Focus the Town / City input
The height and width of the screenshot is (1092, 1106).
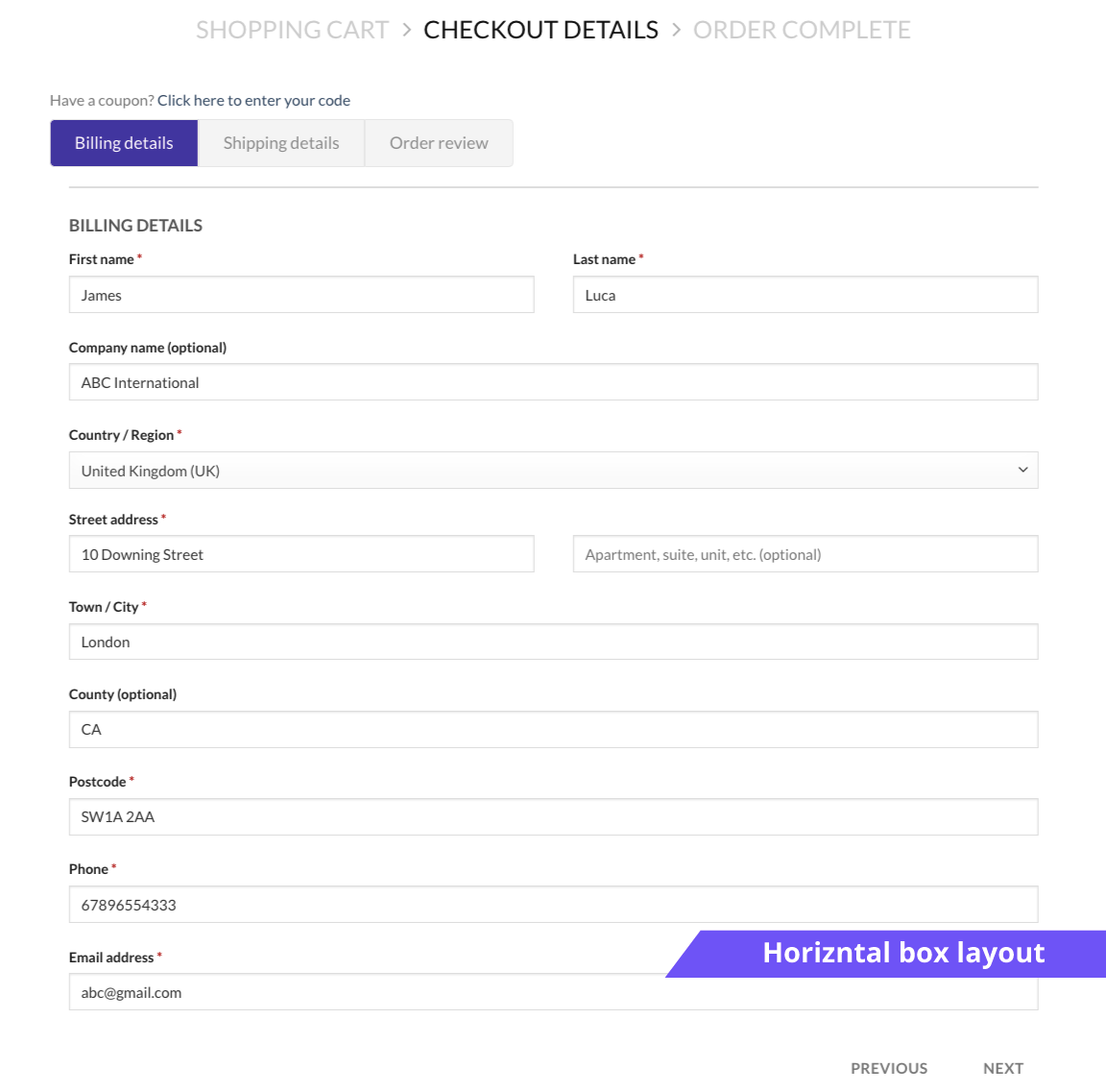[x=553, y=642]
